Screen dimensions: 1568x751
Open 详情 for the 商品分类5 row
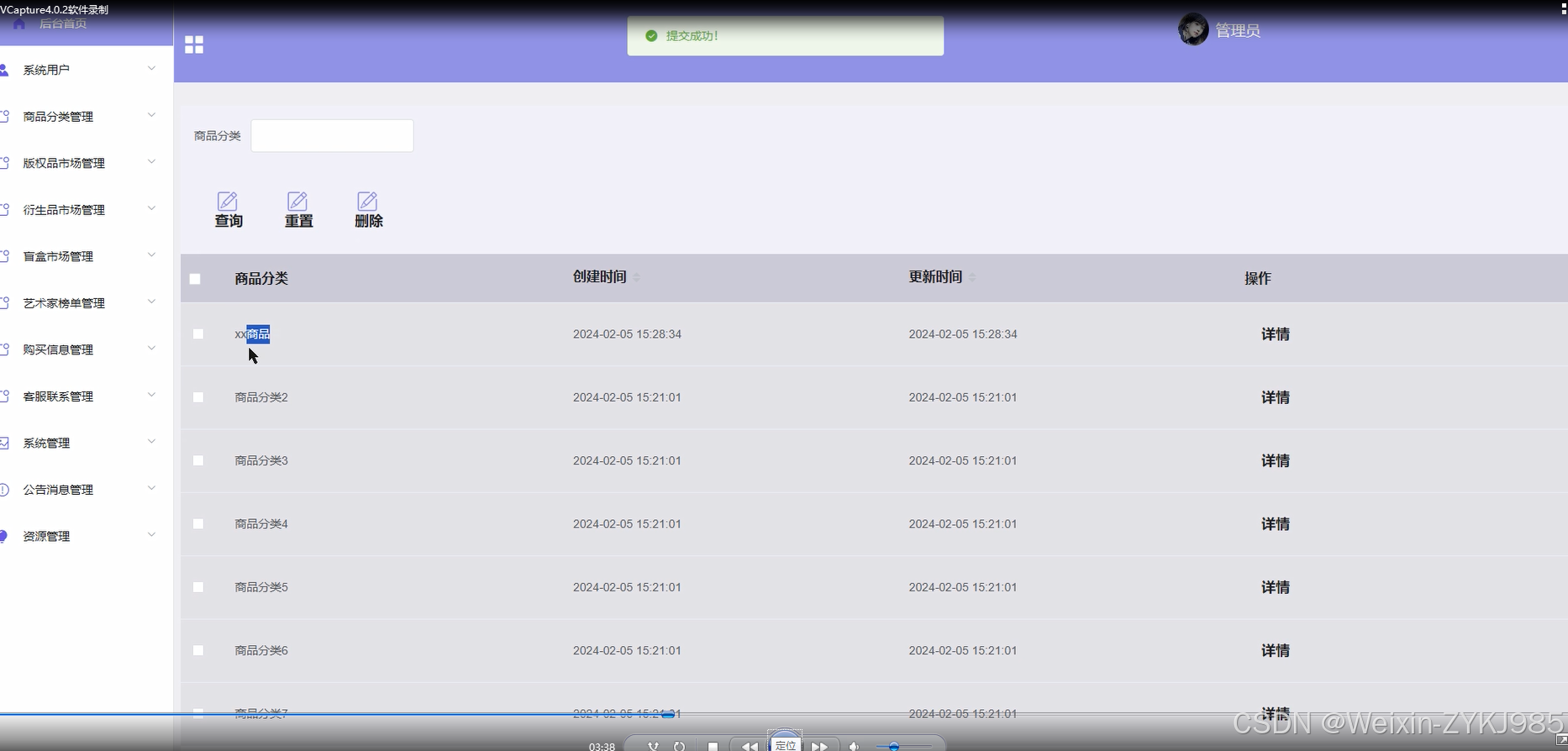click(x=1275, y=587)
